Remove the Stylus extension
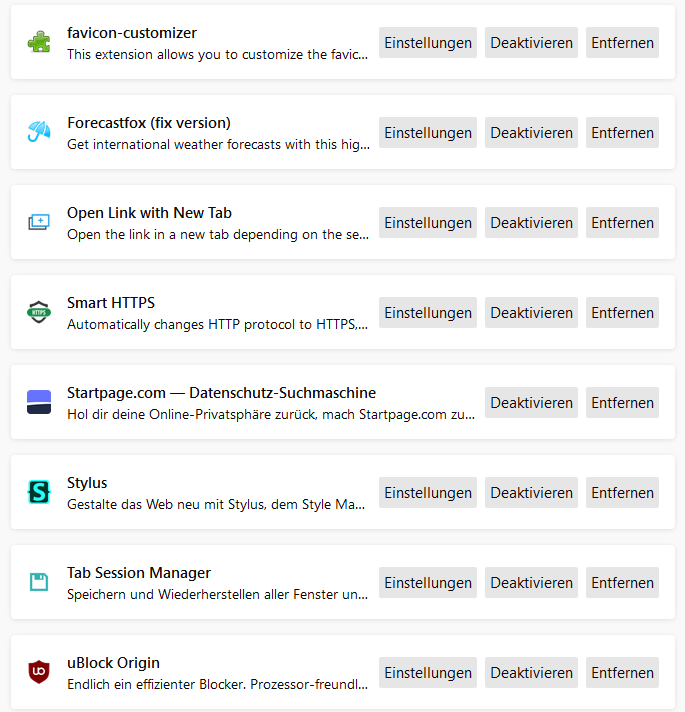Screen dimensions: 685x712 tap(622, 493)
